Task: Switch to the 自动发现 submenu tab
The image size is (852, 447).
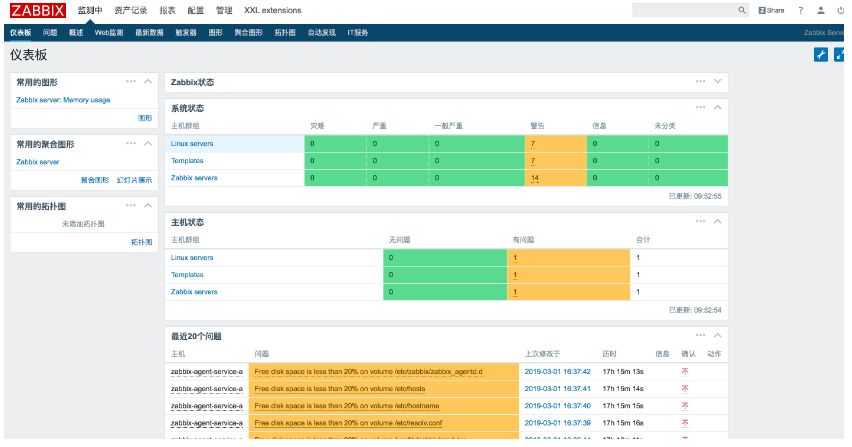Action: tap(322, 33)
